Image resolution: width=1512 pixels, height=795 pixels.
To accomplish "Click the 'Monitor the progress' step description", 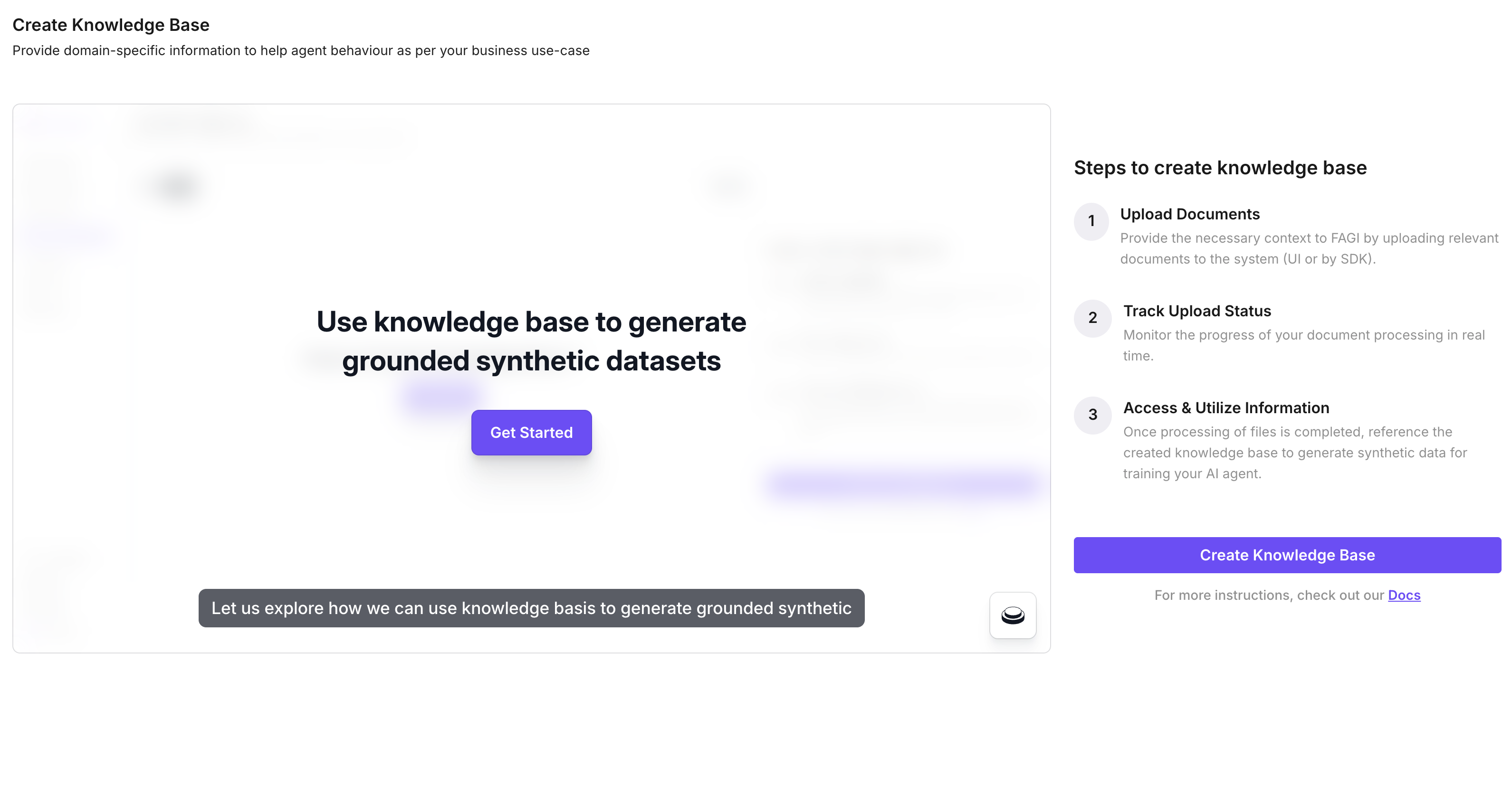I will (x=1303, y=345).
